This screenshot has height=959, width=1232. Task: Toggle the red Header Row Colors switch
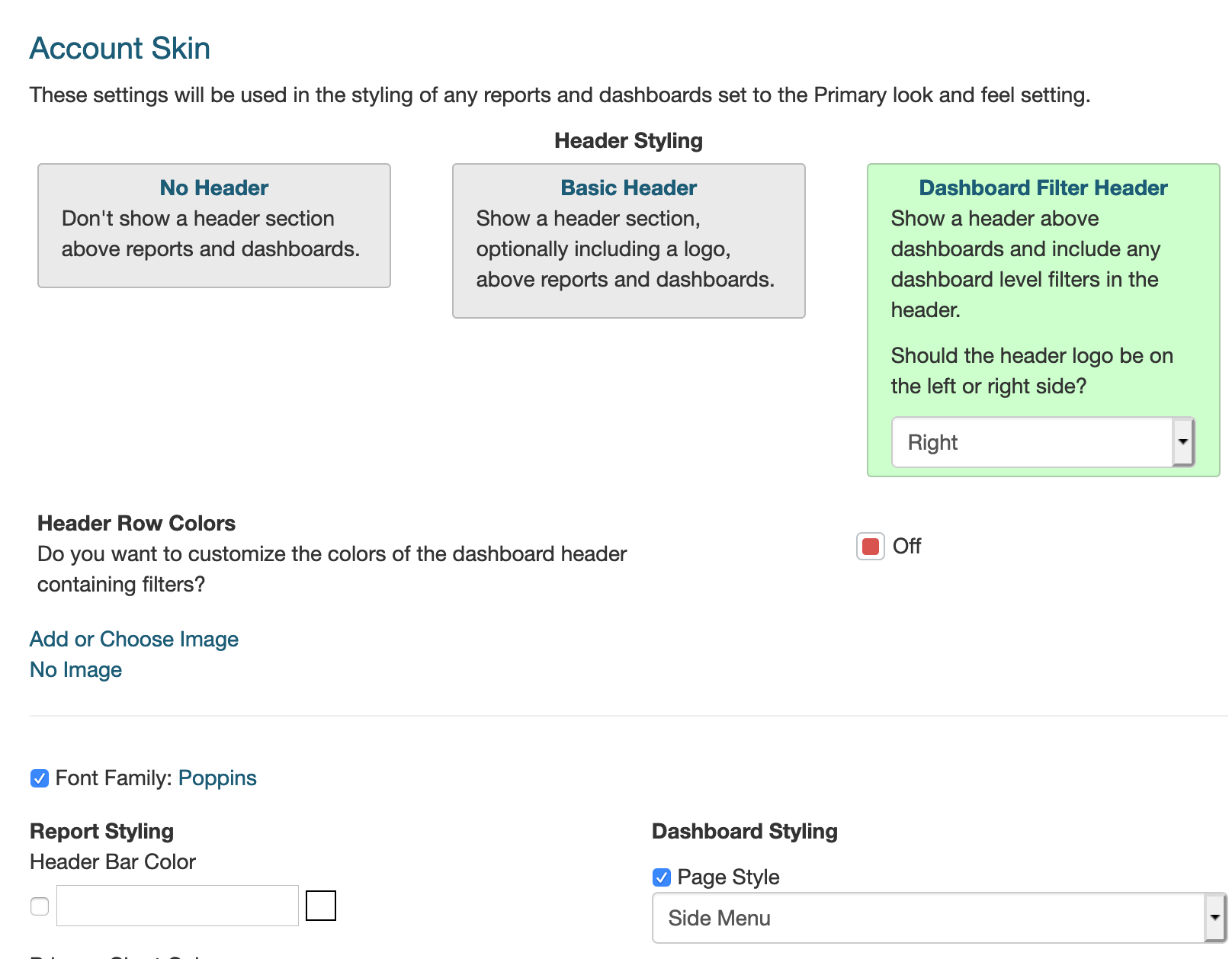click(870, 547)
